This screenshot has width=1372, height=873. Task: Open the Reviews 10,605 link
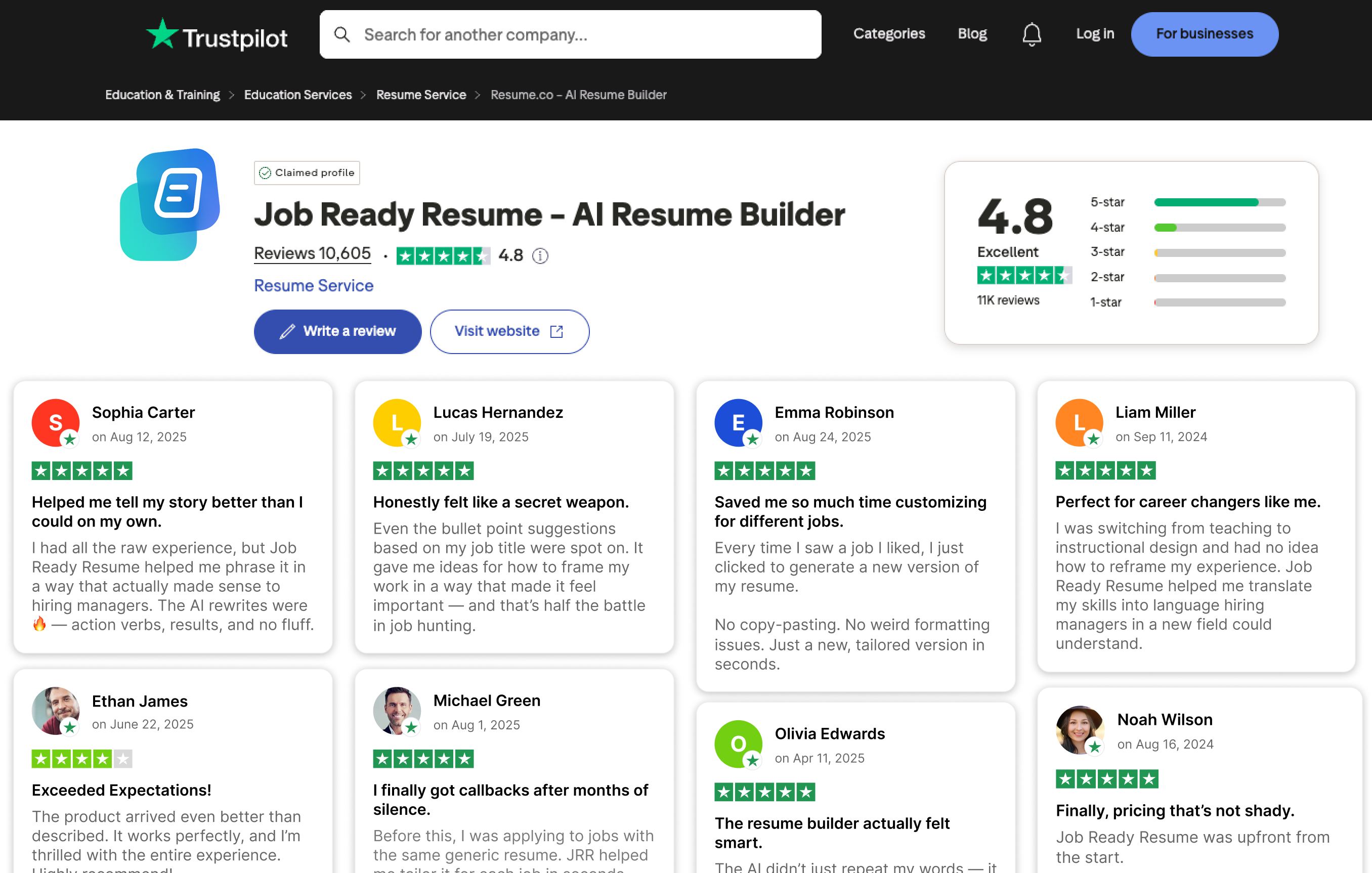pyautogui.click(x=312, y=253)
